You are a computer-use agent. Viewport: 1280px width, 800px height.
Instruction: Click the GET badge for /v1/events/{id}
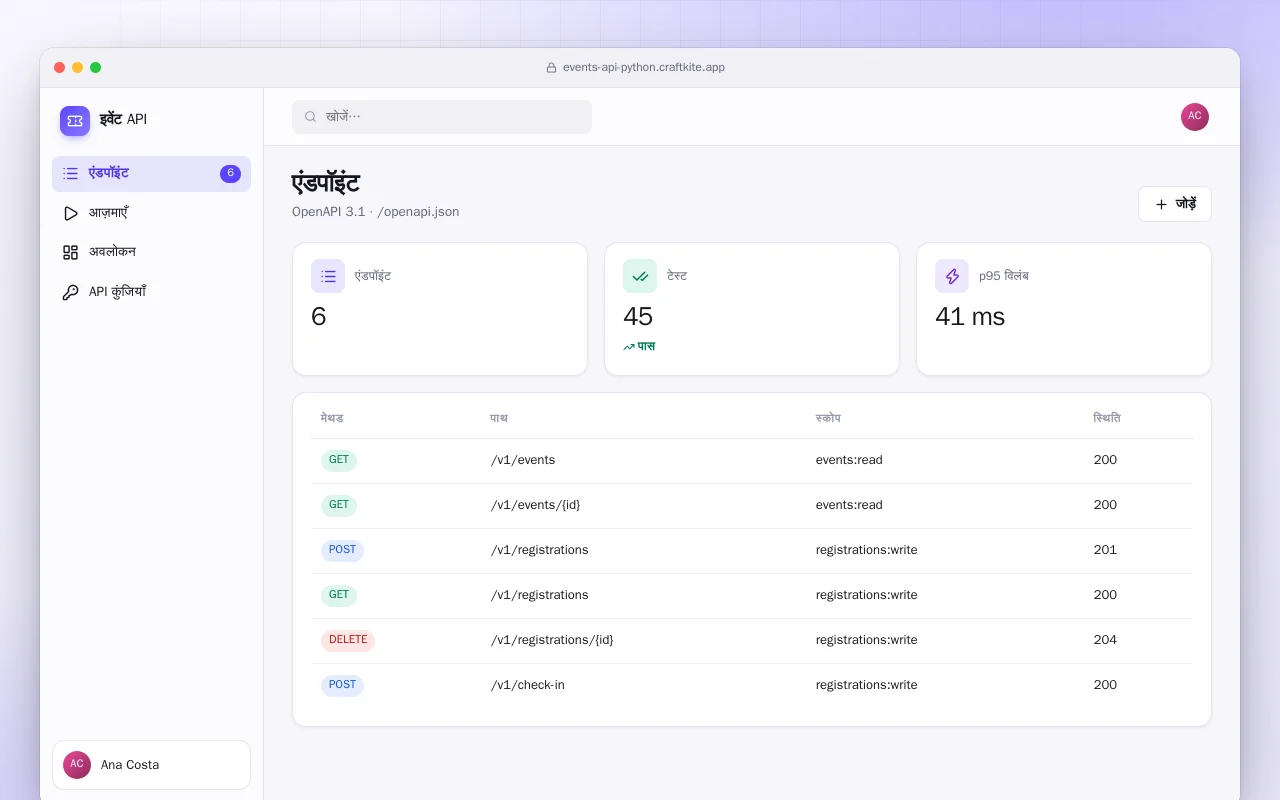339,506
